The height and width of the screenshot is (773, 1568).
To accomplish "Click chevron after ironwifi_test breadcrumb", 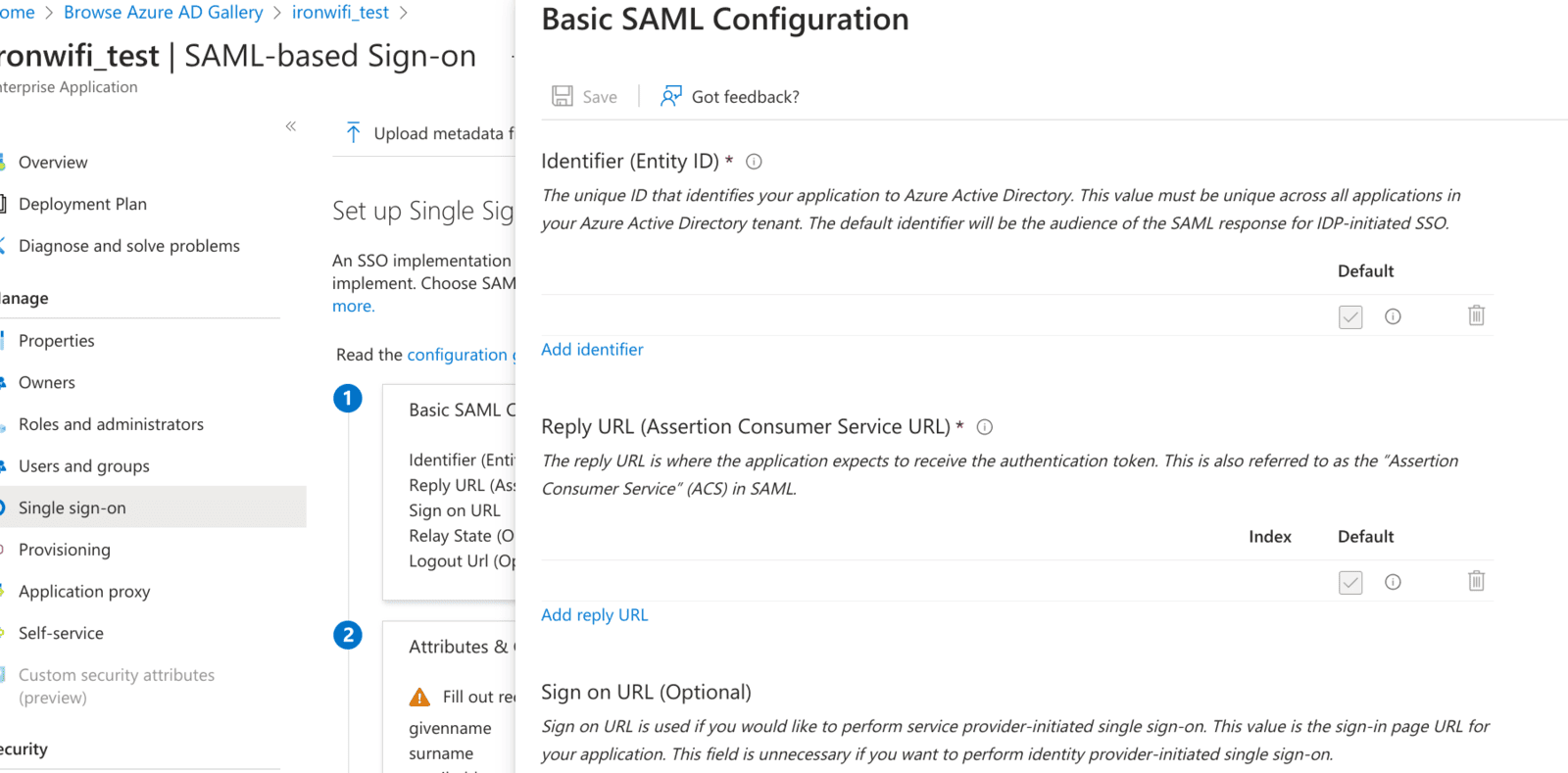I will pyautogui.click(x=403, y=13).
